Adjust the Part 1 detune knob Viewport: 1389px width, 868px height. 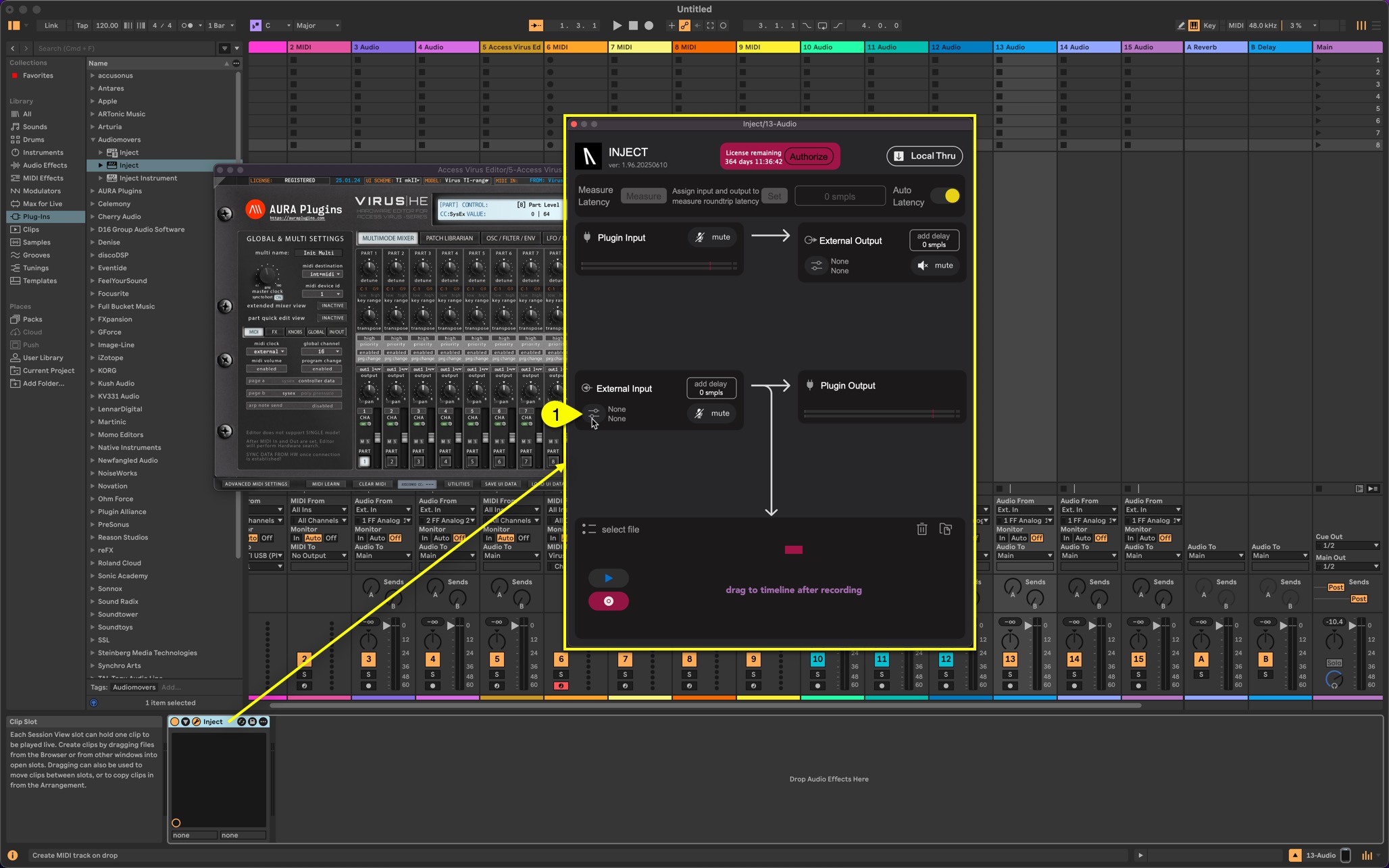[x=369, y=267]
